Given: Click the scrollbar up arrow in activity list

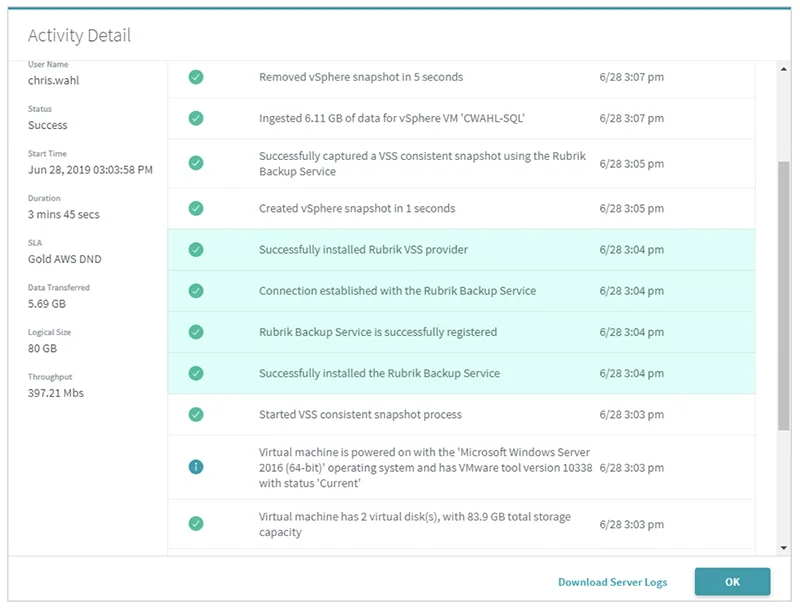Looking at the screenshot, I should point(784,69).
